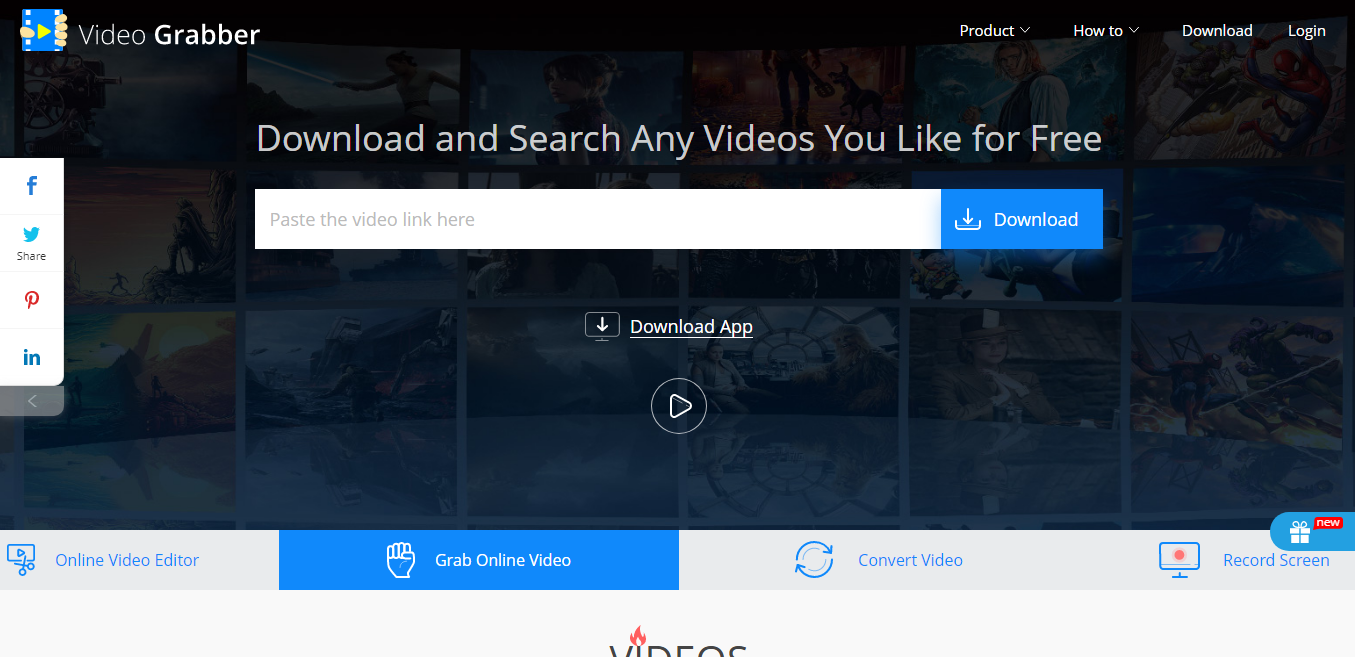Click the Video Grabber logo icon

44,31
